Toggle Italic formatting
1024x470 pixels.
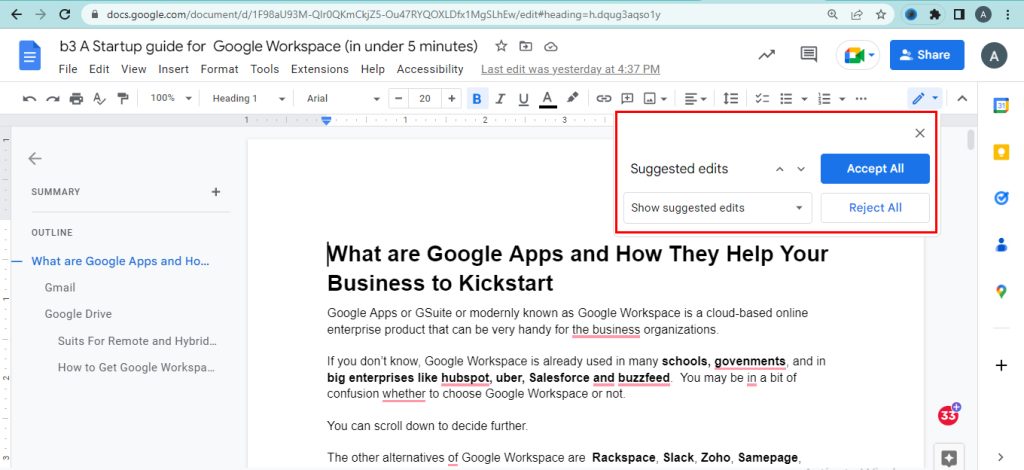[x=500, y=99]
